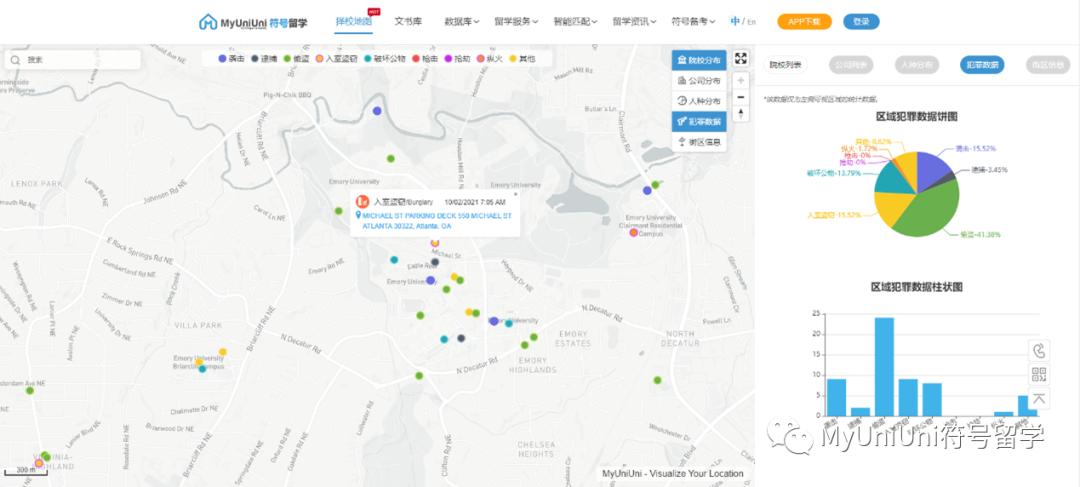Toggle 犯罪数据 map layer button
1080x487 pixels.
[x=699, y=121]
